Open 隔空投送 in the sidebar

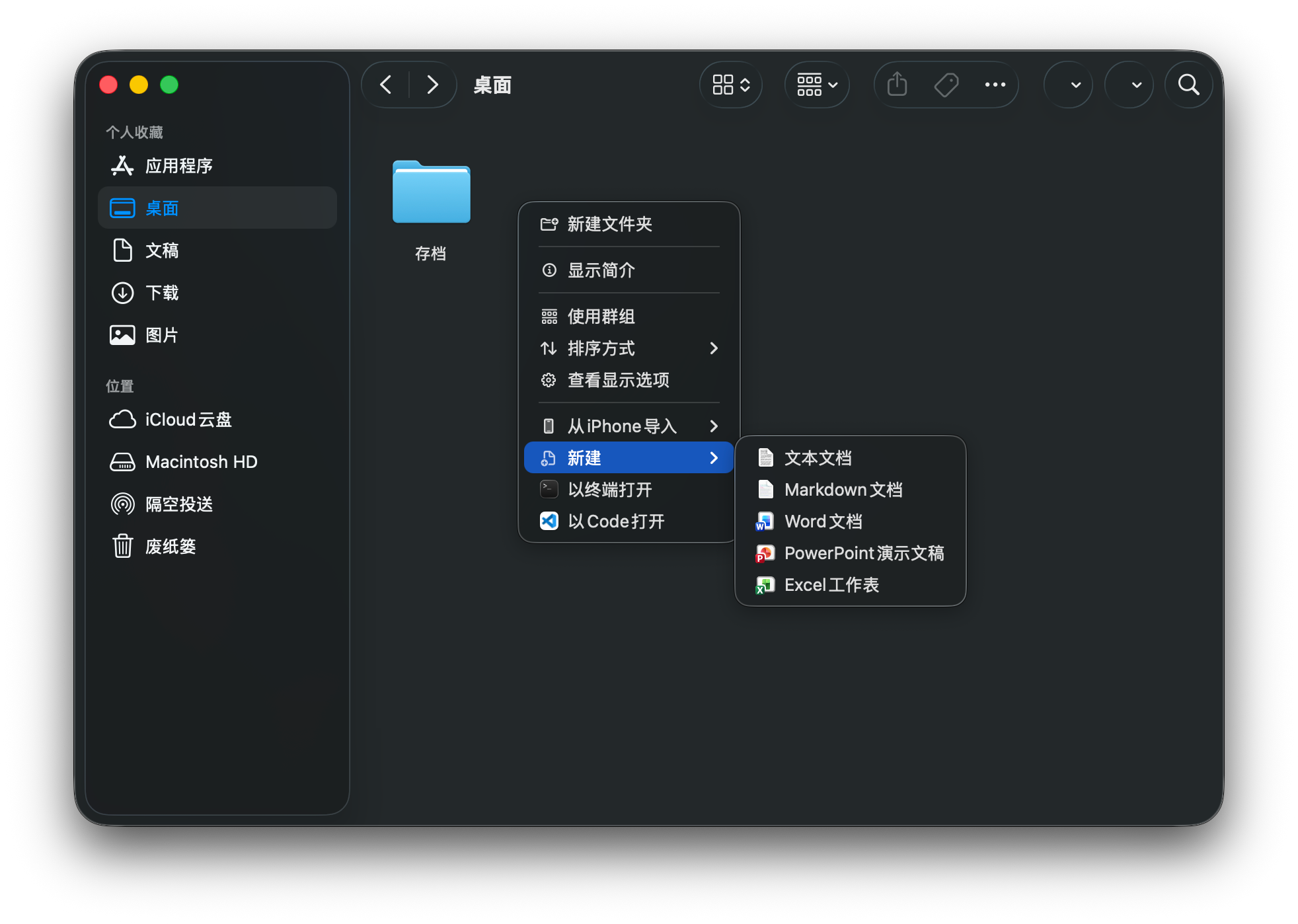217,504
